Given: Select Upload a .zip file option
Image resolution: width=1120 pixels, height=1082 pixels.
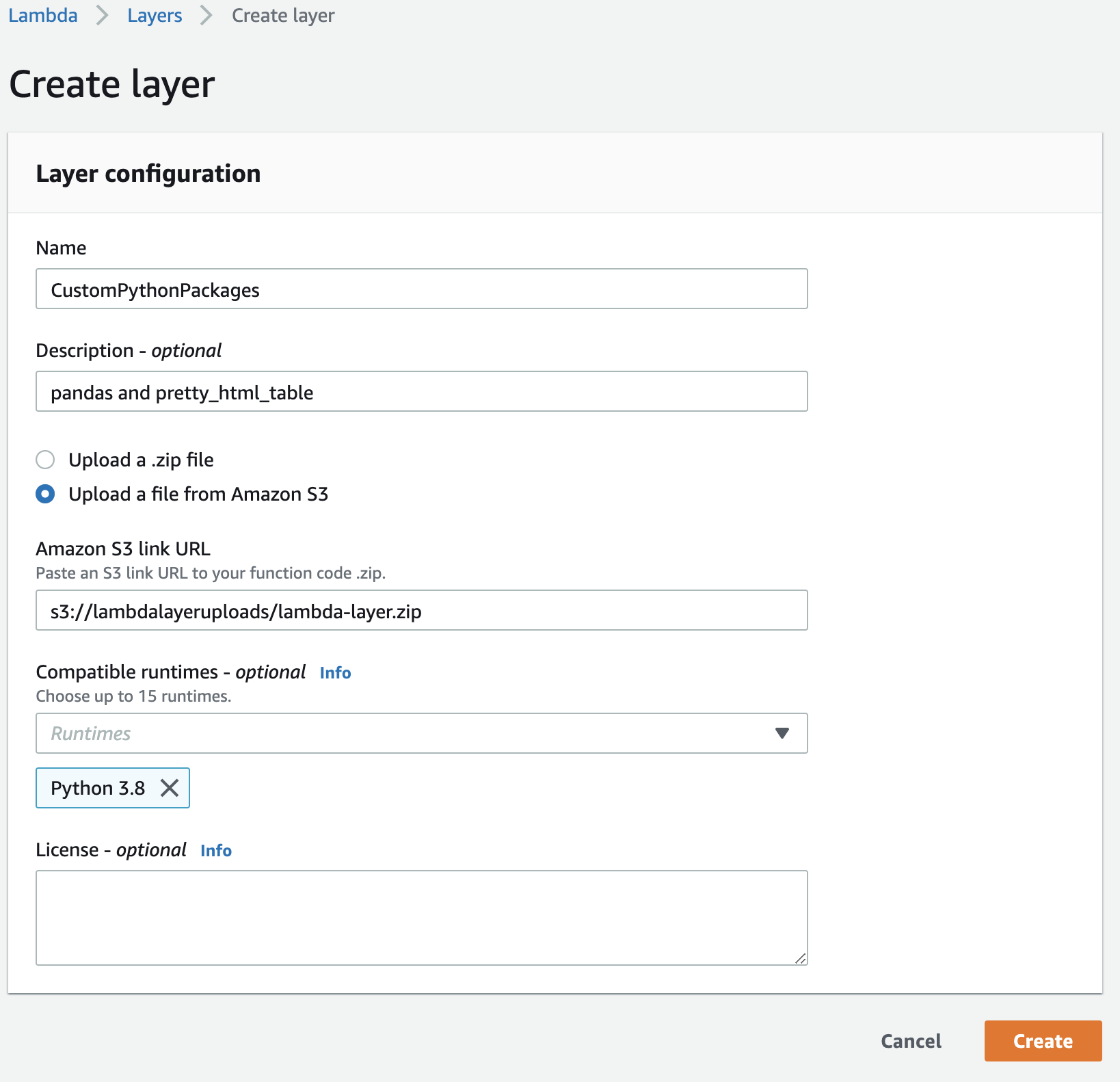Looking at the screenshot, I should point(45,460).
